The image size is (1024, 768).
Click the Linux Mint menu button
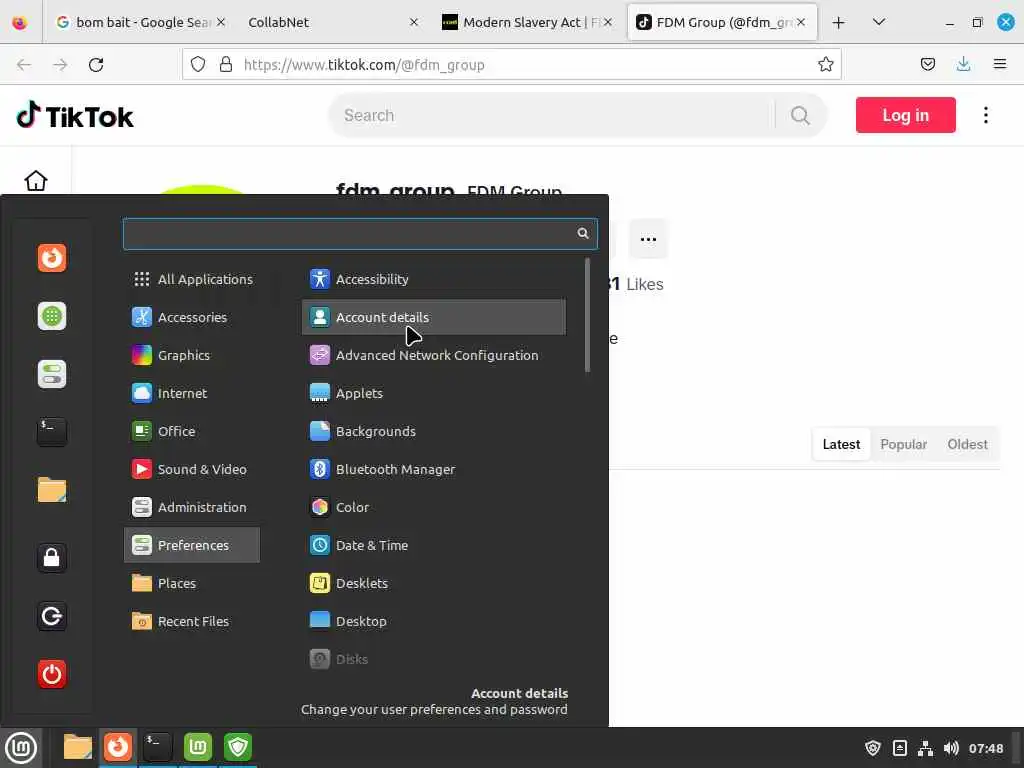(21, 747)
